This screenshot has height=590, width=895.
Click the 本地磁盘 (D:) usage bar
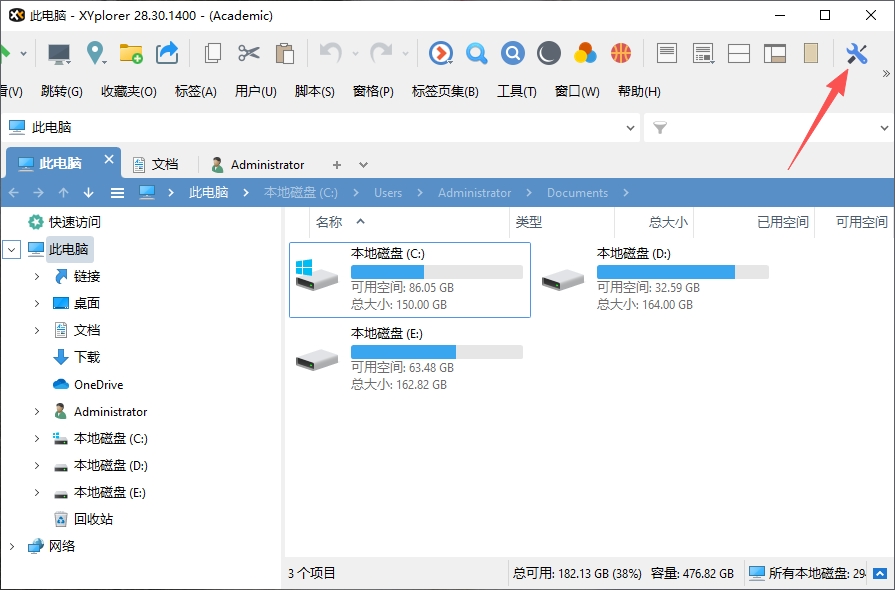pyautogui.click(x=683, y=272)
